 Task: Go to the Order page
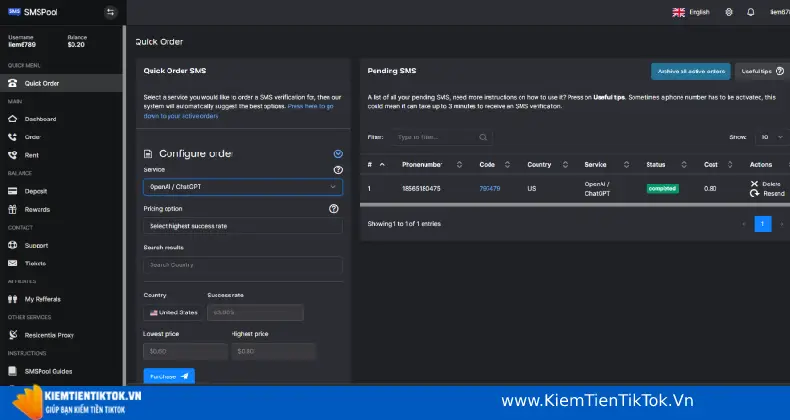point(32,137)
